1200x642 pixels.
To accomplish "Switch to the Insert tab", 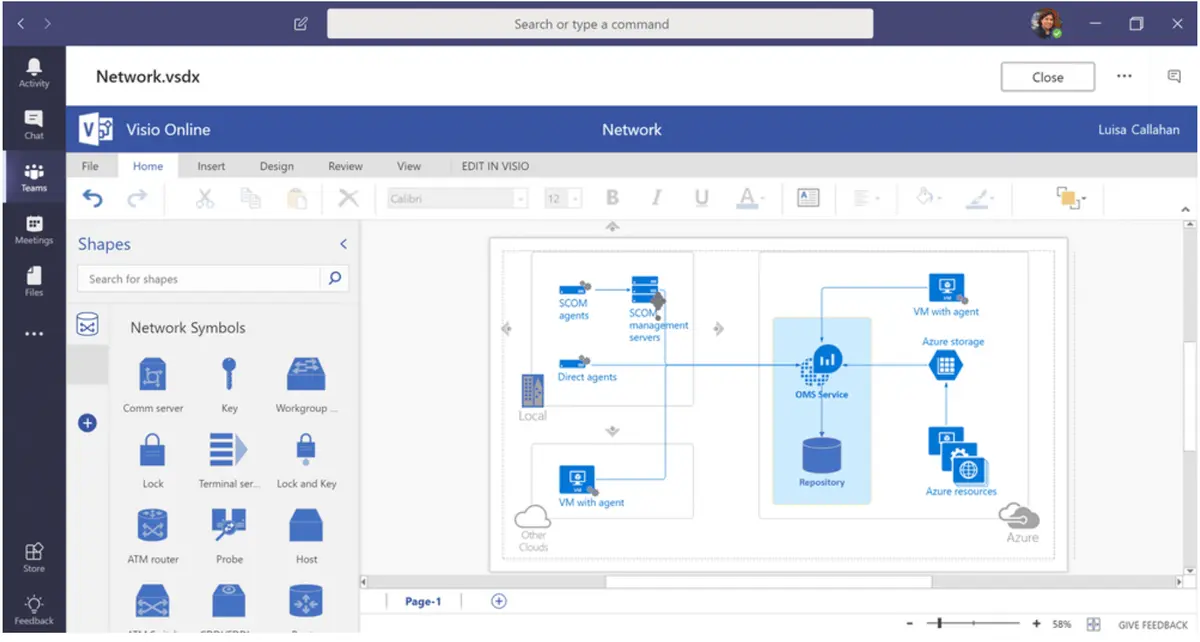I will click(211, 166).
